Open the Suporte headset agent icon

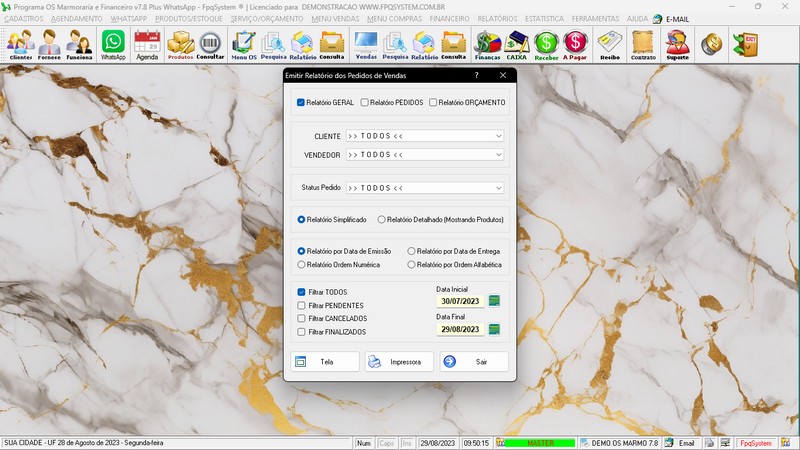pyautogui.click(x=678, y=45)
